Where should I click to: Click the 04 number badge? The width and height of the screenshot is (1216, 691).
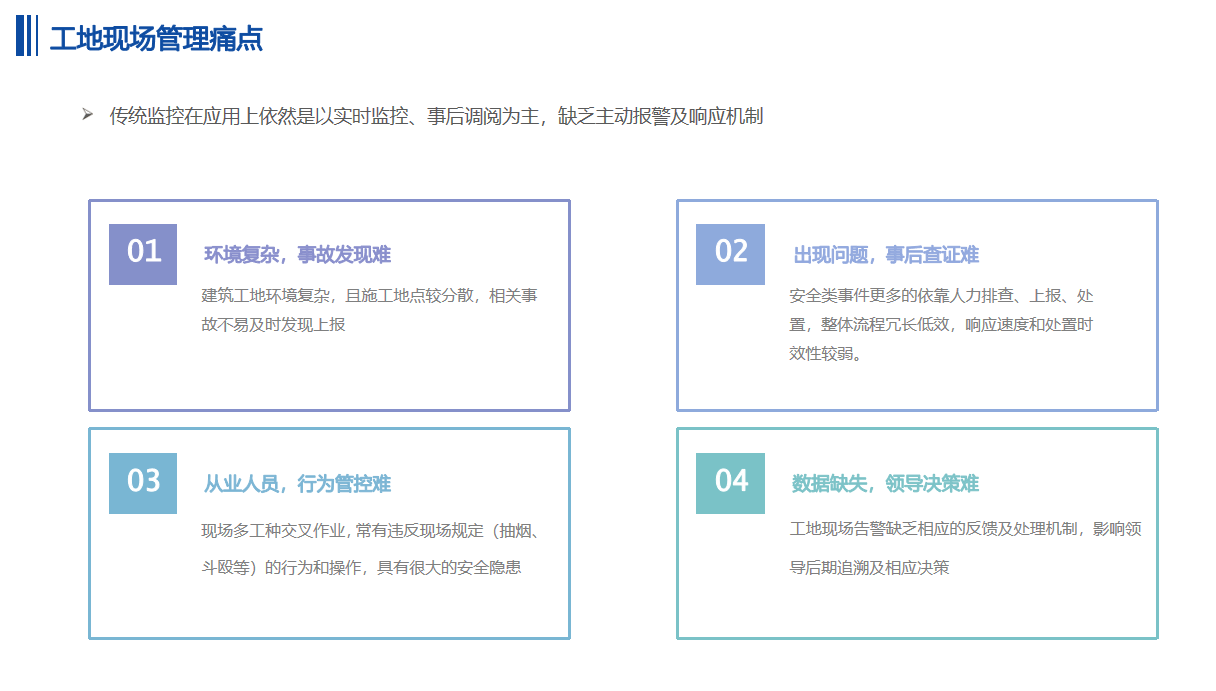pyautogui.click(x=730, y=483)
